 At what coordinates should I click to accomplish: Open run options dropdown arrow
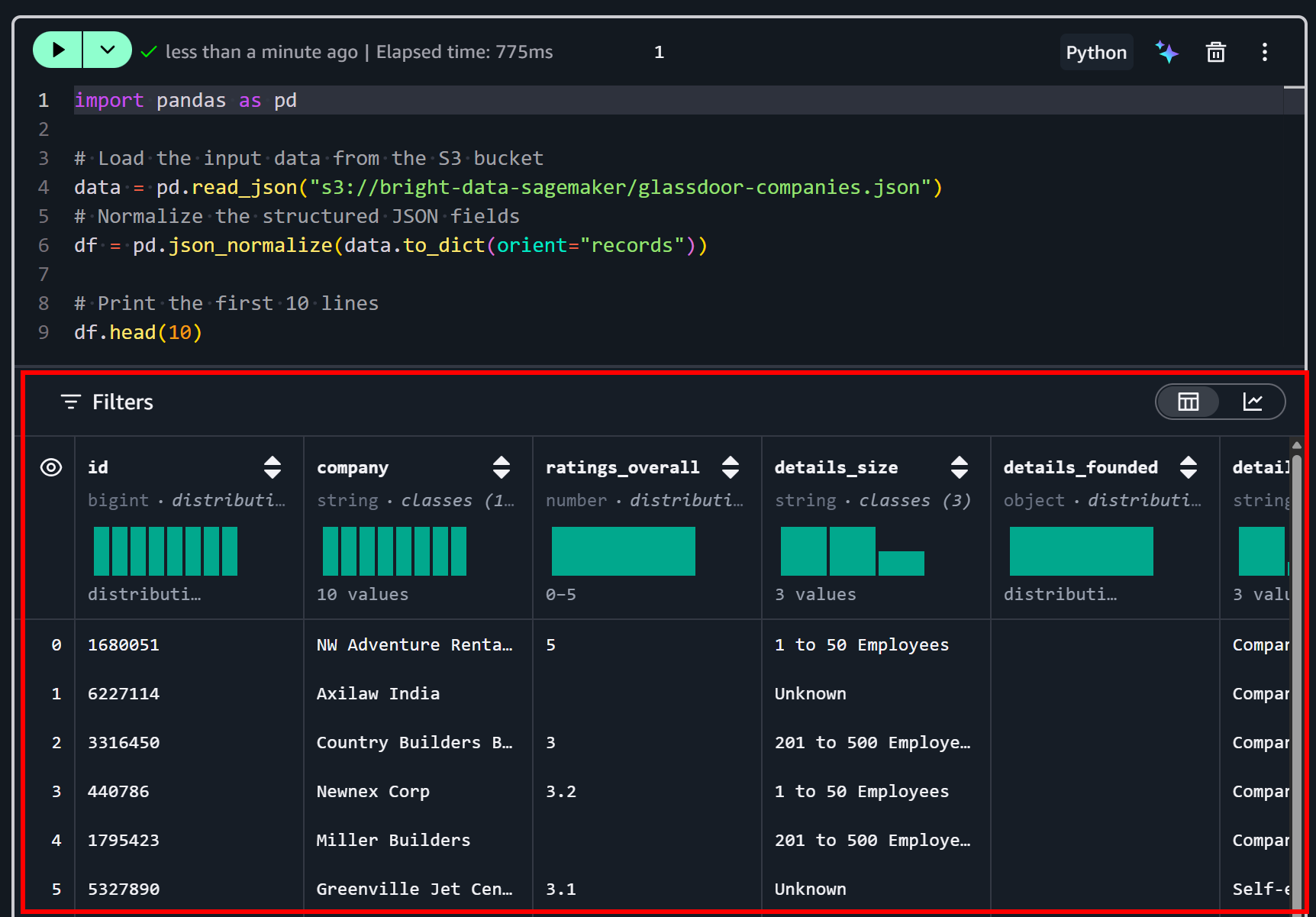click(x=108, y=50)
